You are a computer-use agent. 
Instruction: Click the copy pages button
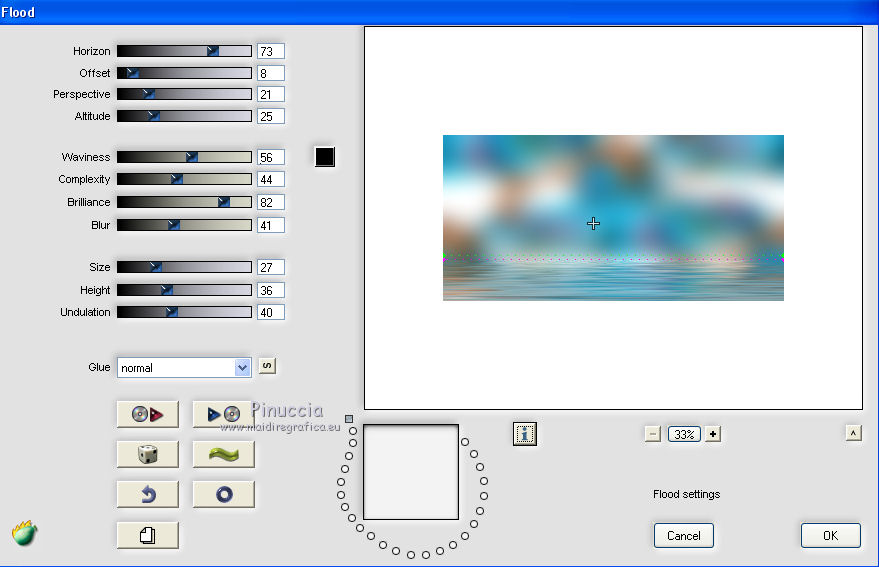click(x=147, y=535)
